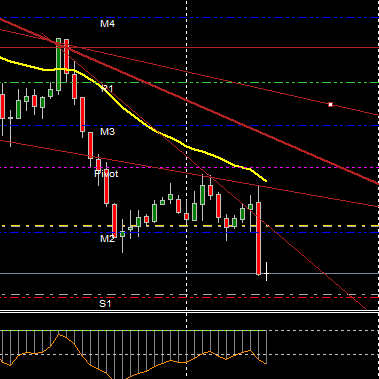This screenshot has height=379, width=379.
Task: Click the M4 pivot level label
Action: 107,24
